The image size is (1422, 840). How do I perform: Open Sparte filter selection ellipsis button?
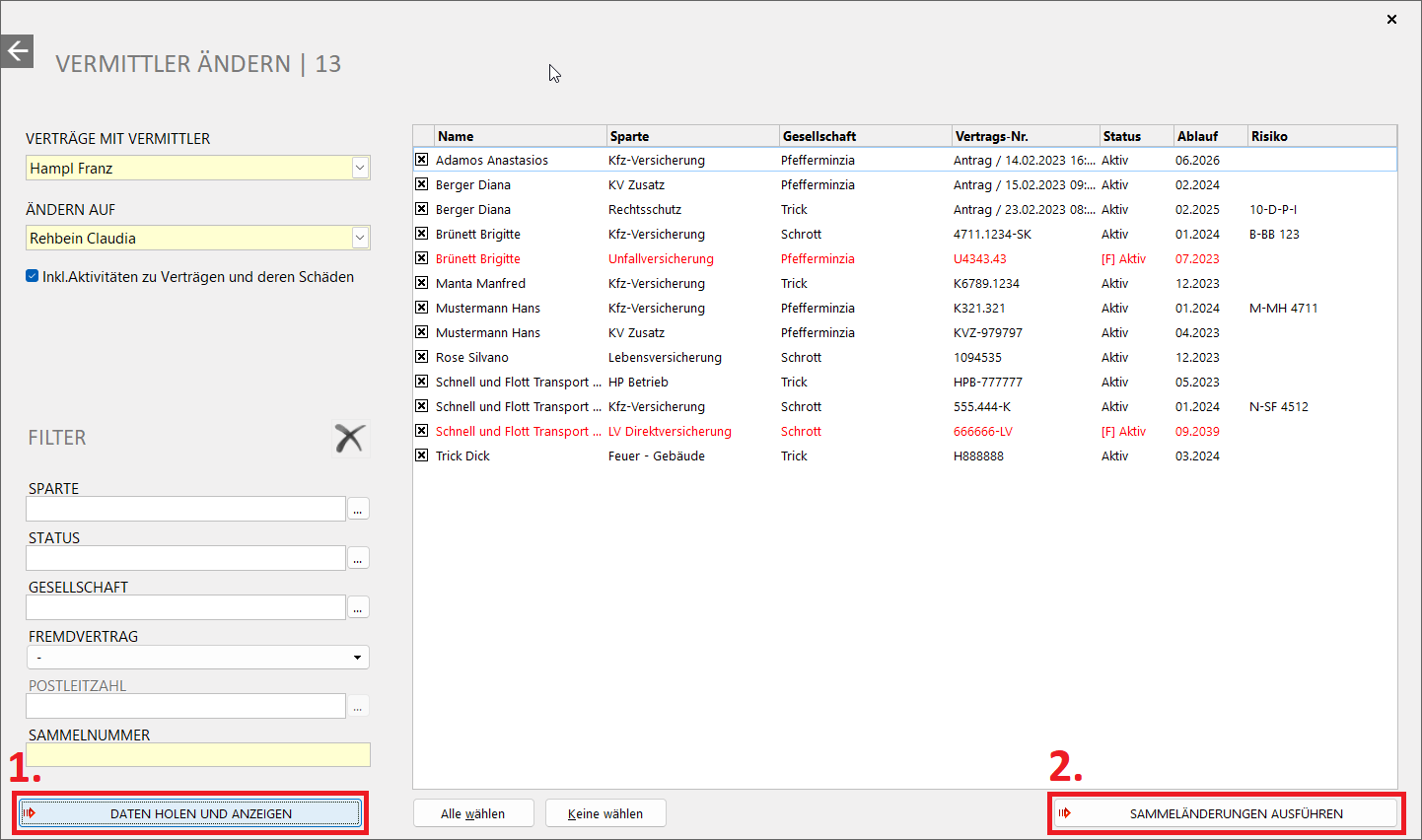click(358, 509)
